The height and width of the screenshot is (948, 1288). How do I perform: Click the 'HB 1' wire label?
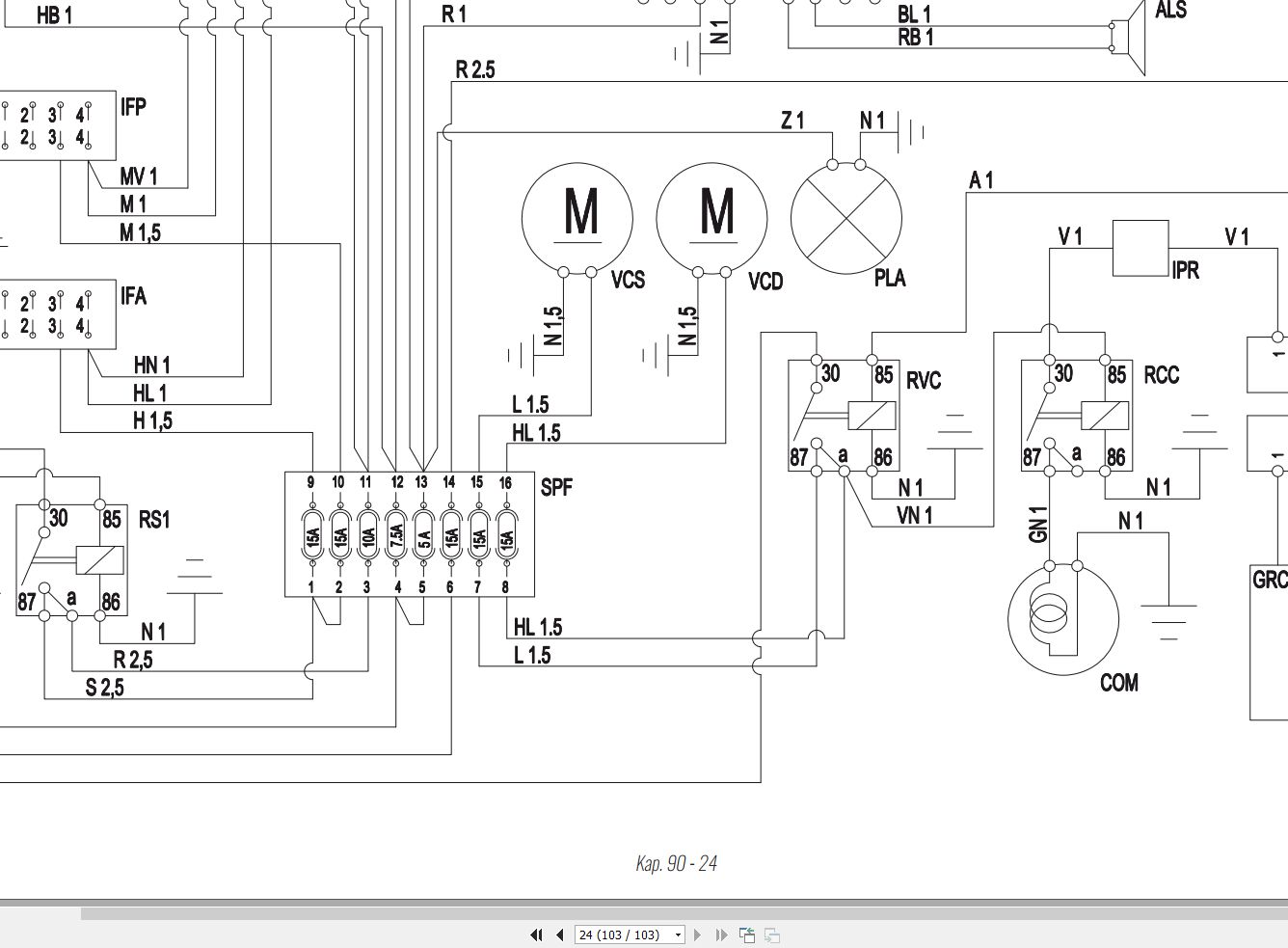pos(55,15)
